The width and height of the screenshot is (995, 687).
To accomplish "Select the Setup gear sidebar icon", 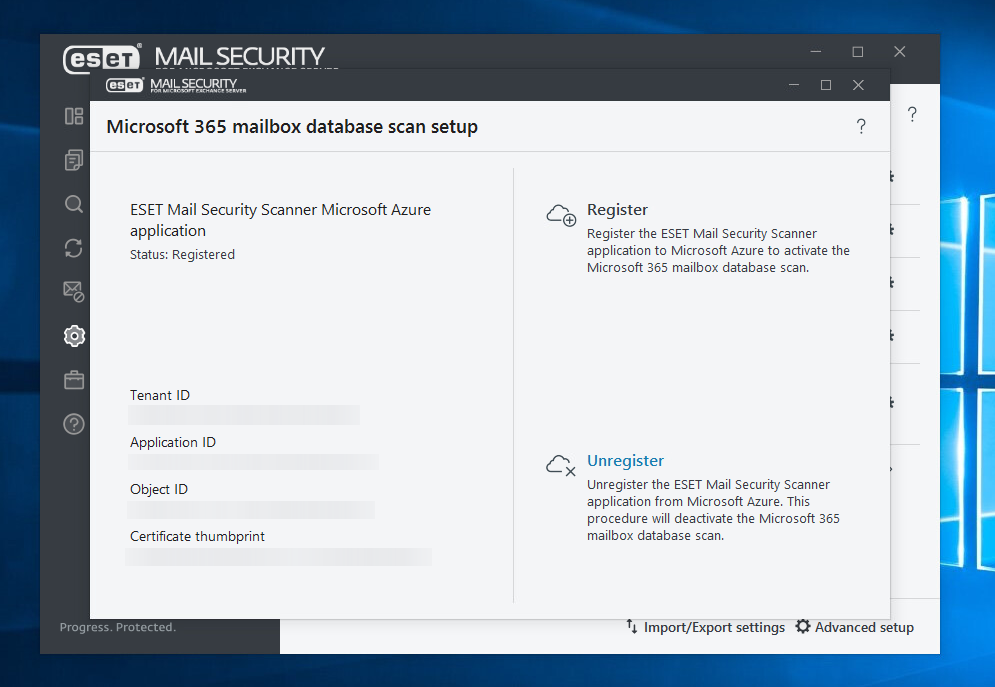I will click(74, 336).
